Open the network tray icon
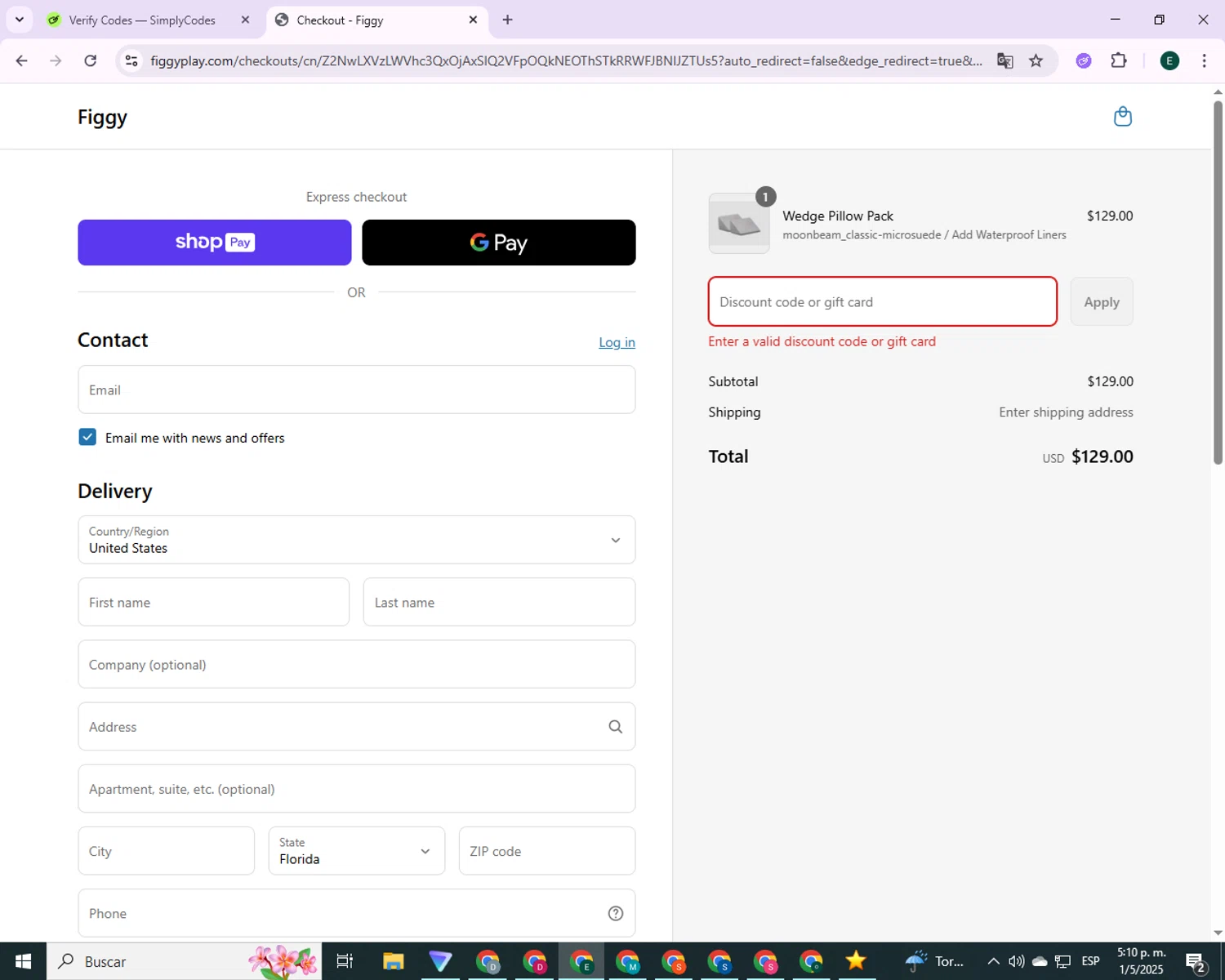The width and height of the screenshot is (1225, 980). (1062, 961)
